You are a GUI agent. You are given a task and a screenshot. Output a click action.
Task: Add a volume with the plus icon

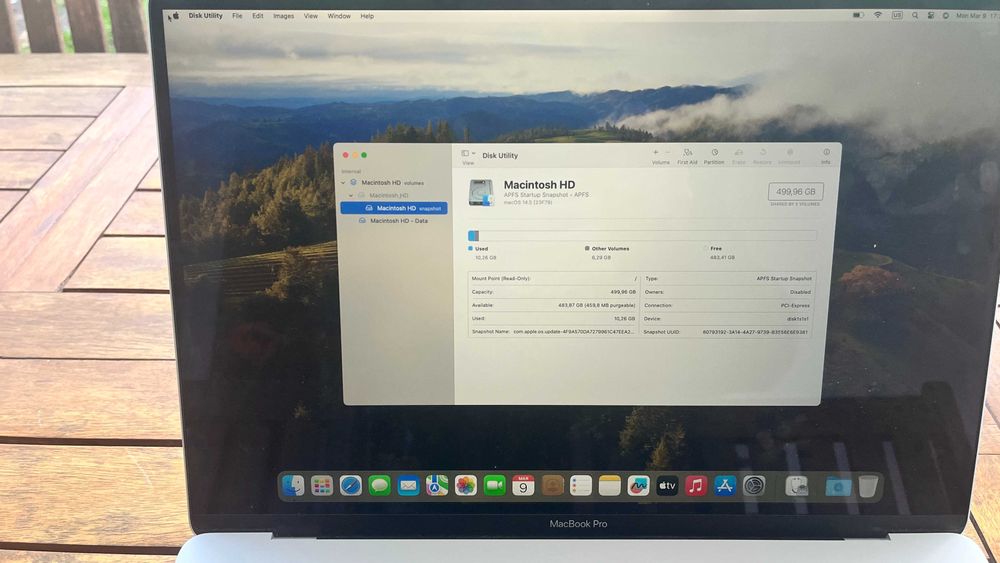(656, 152)
